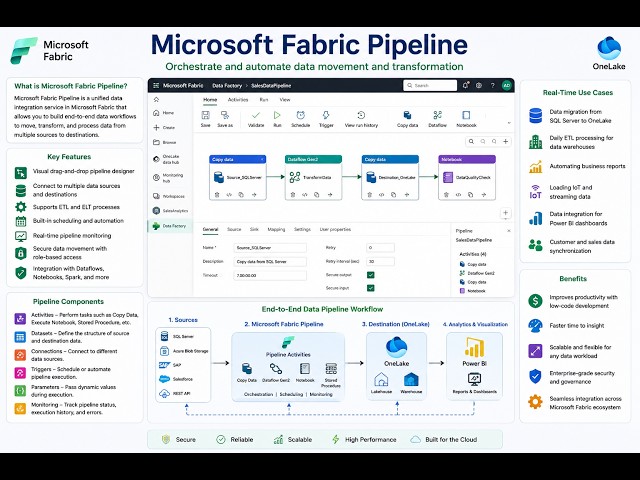Add a Copy data activity from the ribbon
This screenshot has height=480, width=640.
tap(407, 119)
